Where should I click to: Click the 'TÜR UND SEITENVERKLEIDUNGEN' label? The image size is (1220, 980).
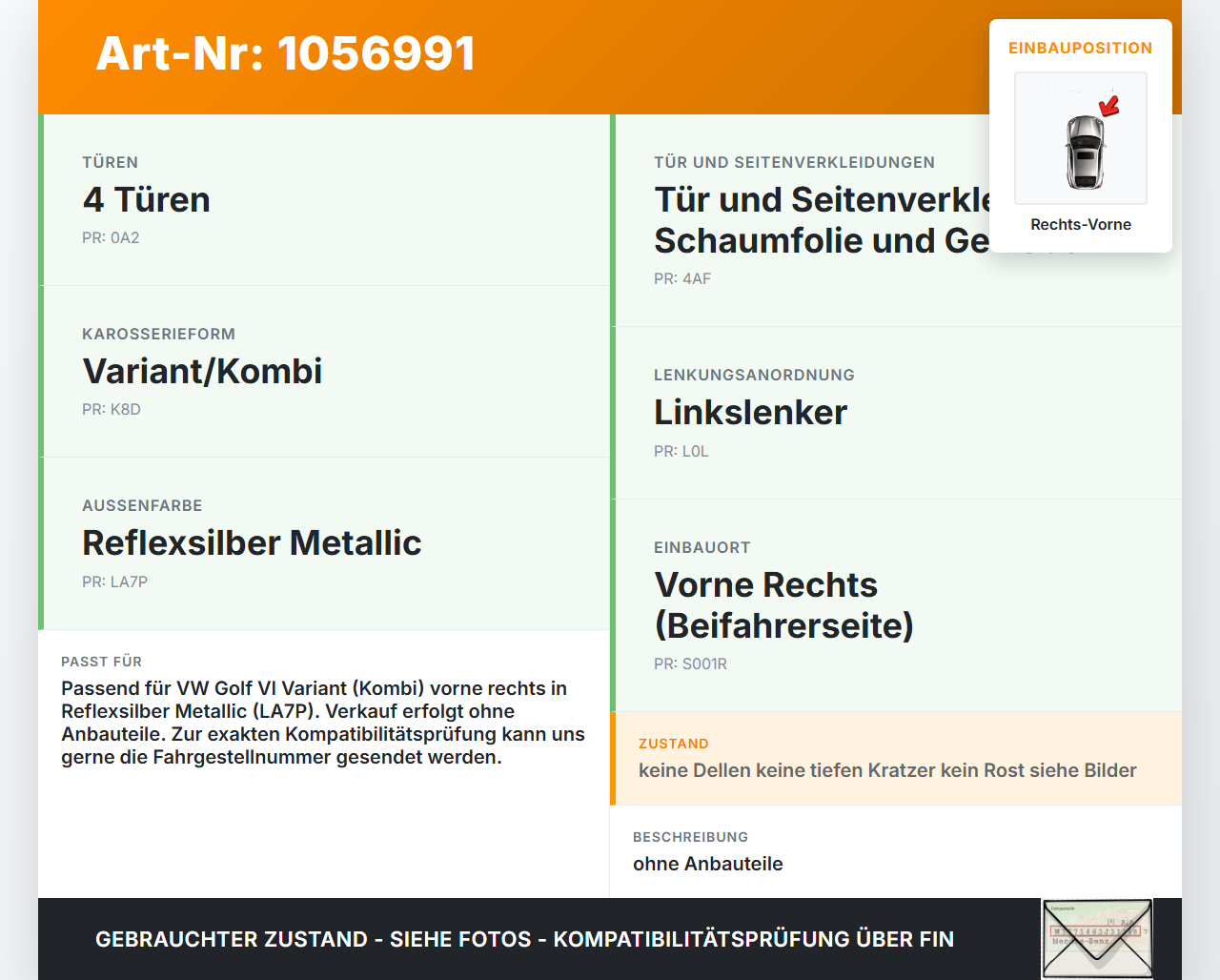(795, 162)
